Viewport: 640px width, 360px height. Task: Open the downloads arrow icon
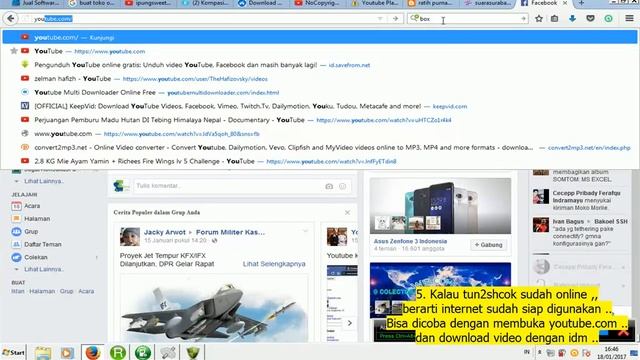point(572,18)
